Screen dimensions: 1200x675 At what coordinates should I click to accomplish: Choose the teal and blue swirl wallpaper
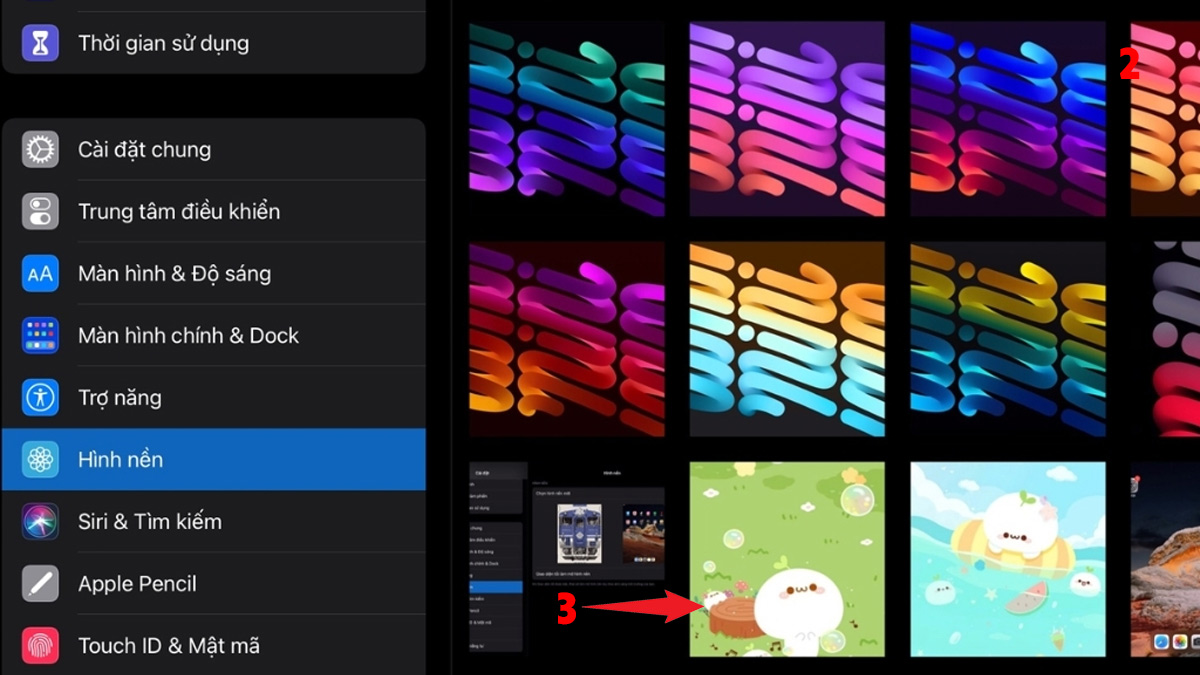click(567, 119)
